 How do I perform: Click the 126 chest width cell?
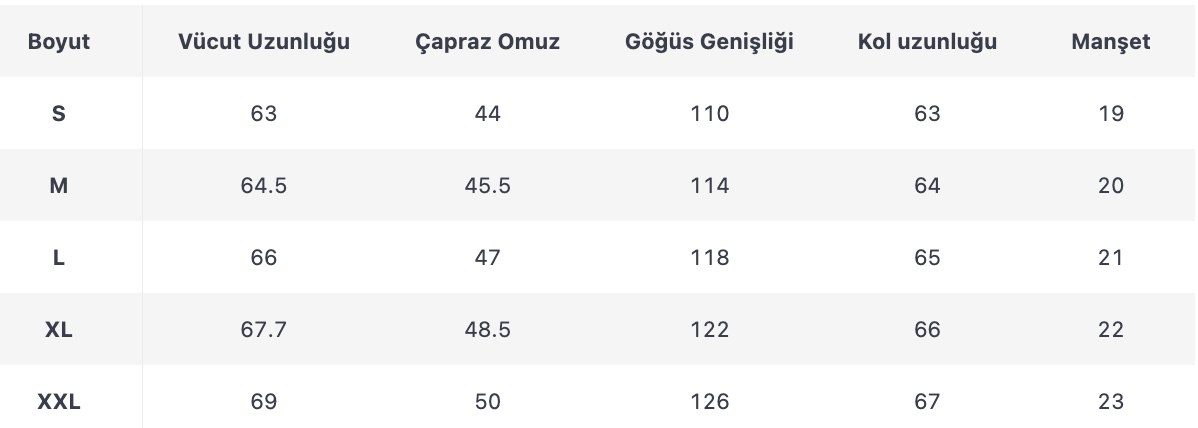(x=710, y=401)
